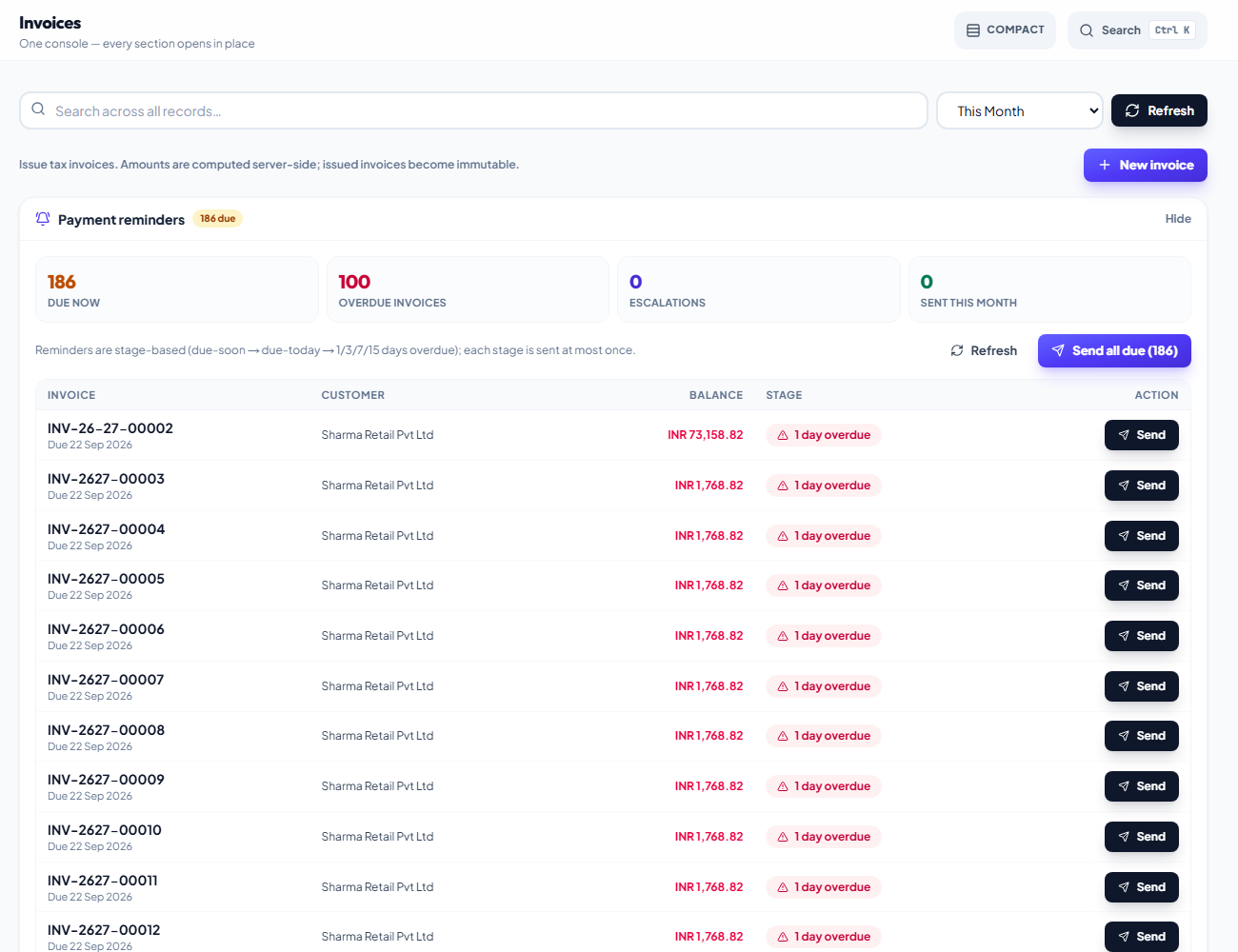Click the paper plane icon on Send all due
The width and height of the screenshot is (1238, 952).
1058,350
